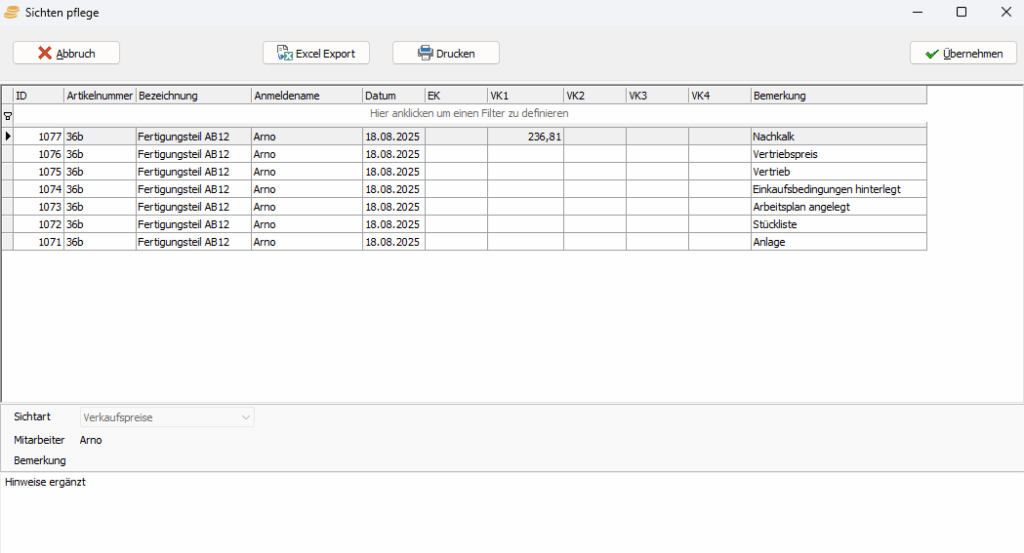Click the red X Abbruch icon

[x=44, y=53]
